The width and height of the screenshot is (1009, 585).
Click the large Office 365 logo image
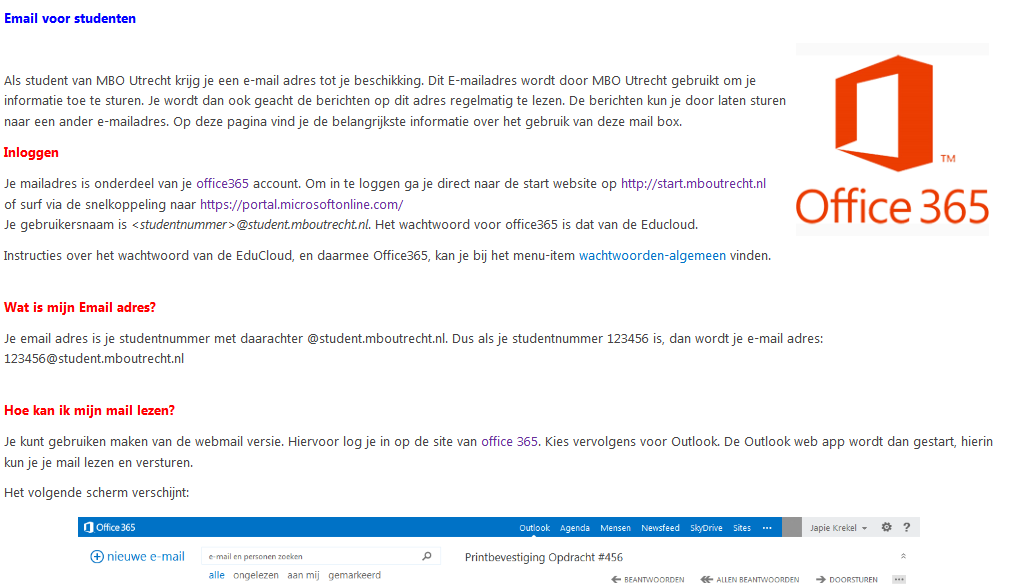point(892,139)
